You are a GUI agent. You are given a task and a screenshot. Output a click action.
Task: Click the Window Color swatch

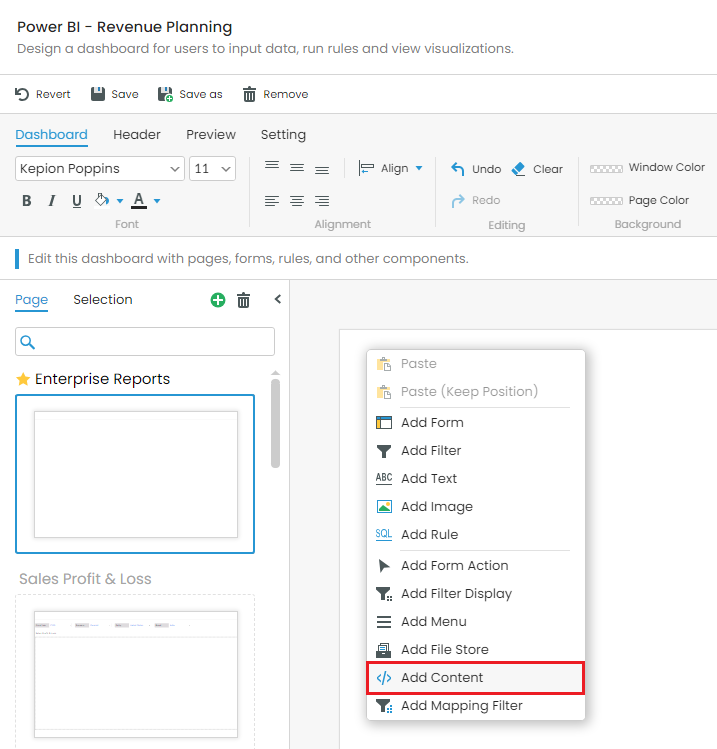[x=606, y=169]
